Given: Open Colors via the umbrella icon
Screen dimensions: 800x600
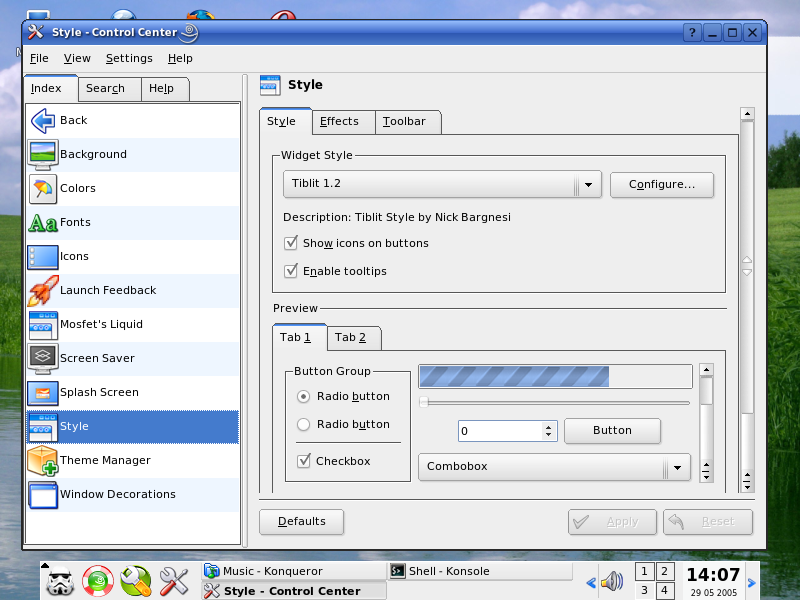Looking at the screenshot, I should 43,188.
